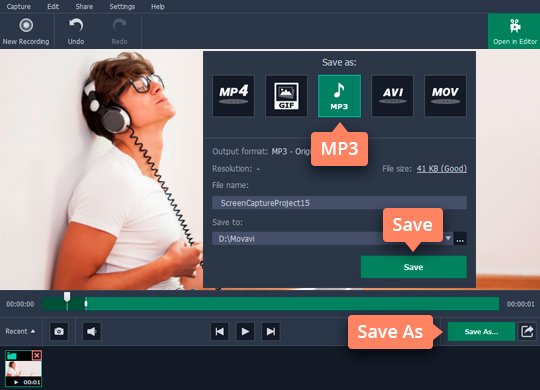
Task: Click the Redo arrow
Action: pos(119,32)
